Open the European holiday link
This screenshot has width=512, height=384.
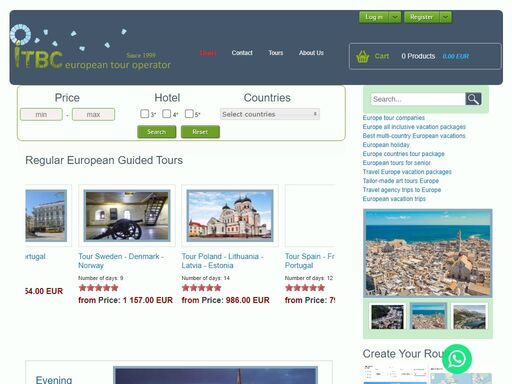[386, 145]
